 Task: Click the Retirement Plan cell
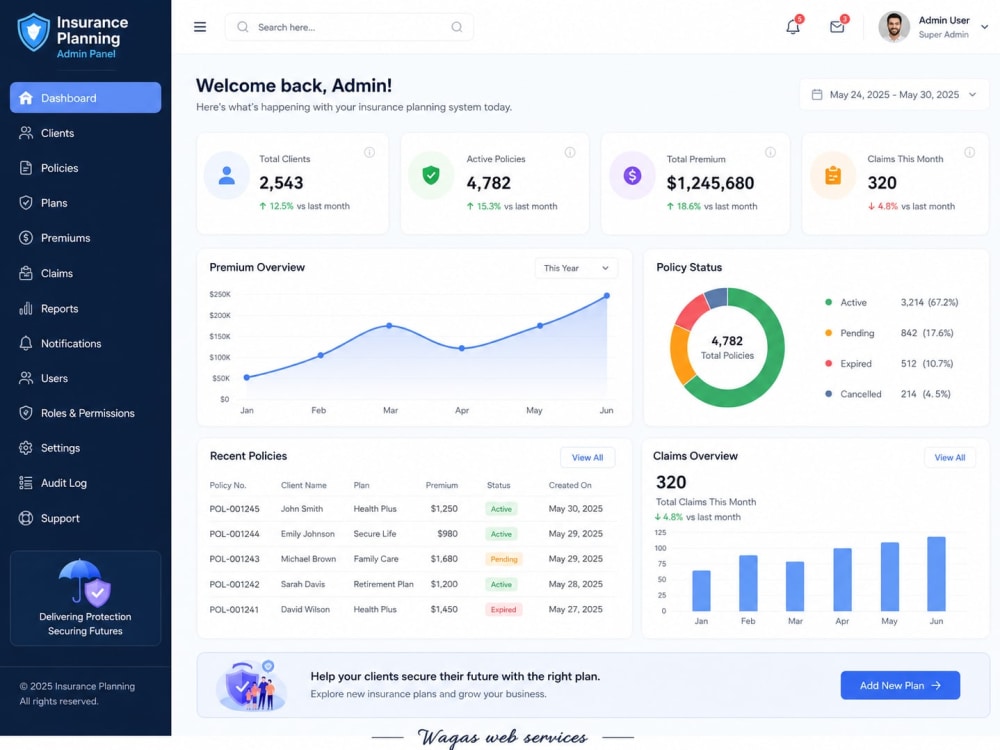tap(383, 584)
